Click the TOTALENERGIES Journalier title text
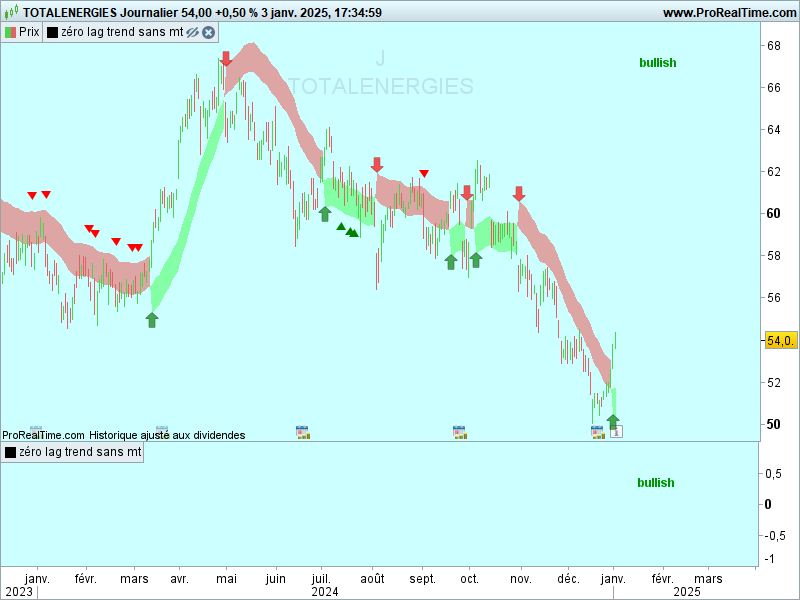Image resolution: width=800 pixels, height=600 pixels. [x=101, y=13]
